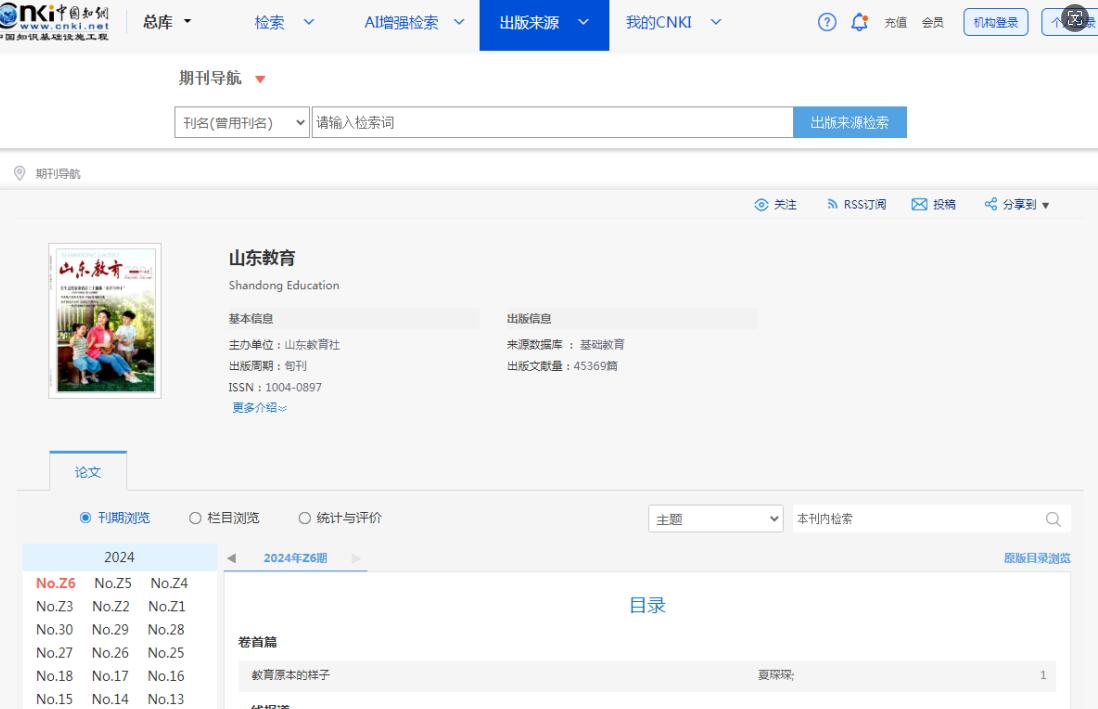Select issue No.18
This screenshot has width=1098, height=709.
coord(55,675)
